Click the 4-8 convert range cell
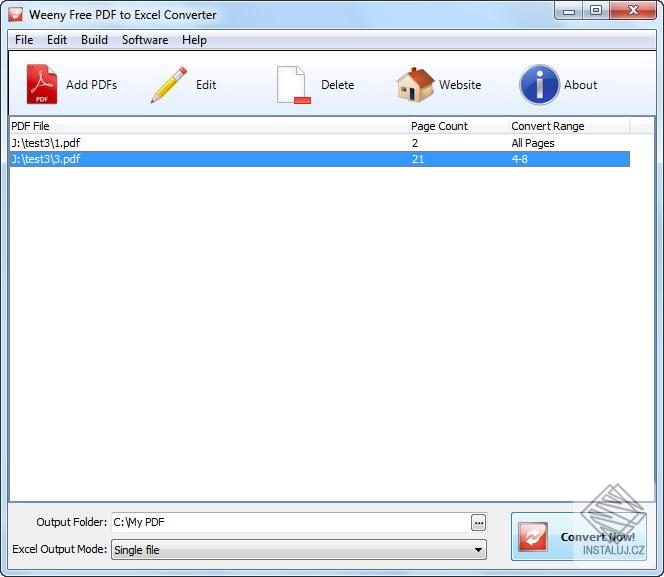This screenshot has height=577, width=664. 520,159
